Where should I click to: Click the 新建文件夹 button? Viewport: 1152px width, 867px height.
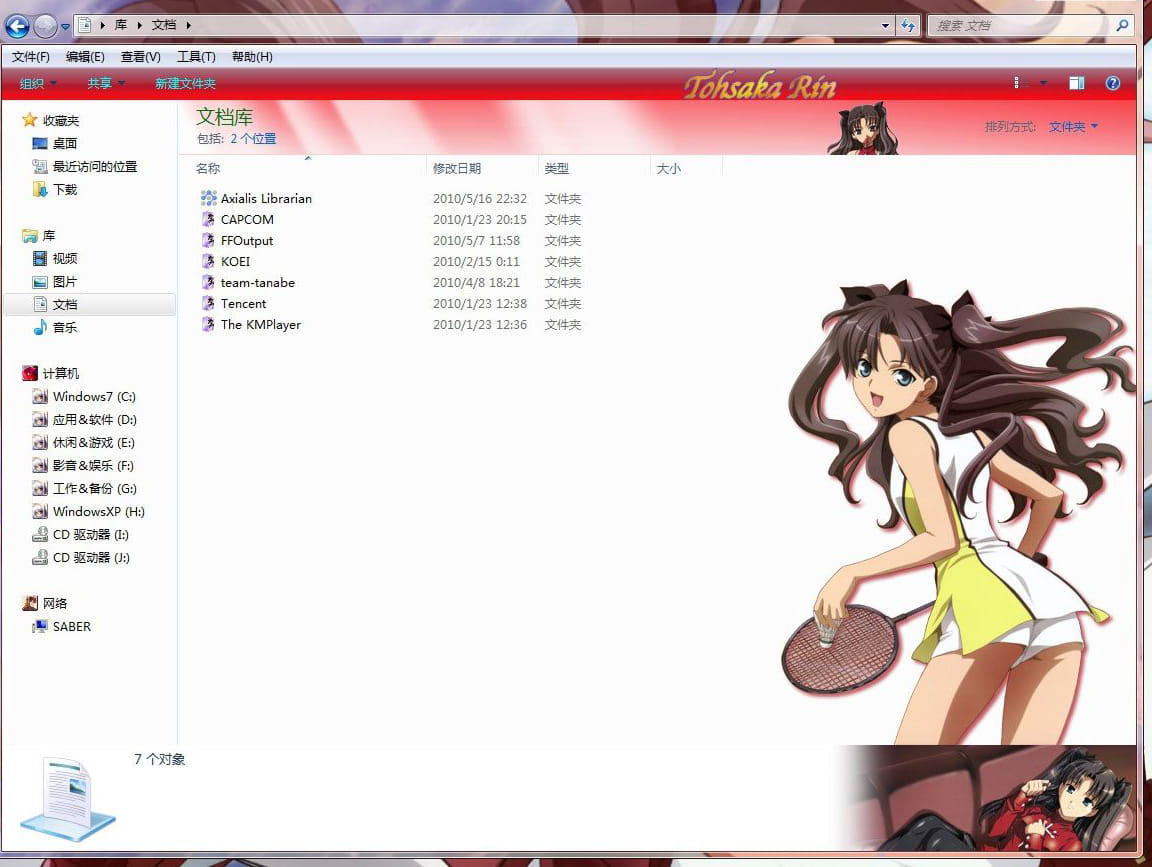click(x=186, y=83)
